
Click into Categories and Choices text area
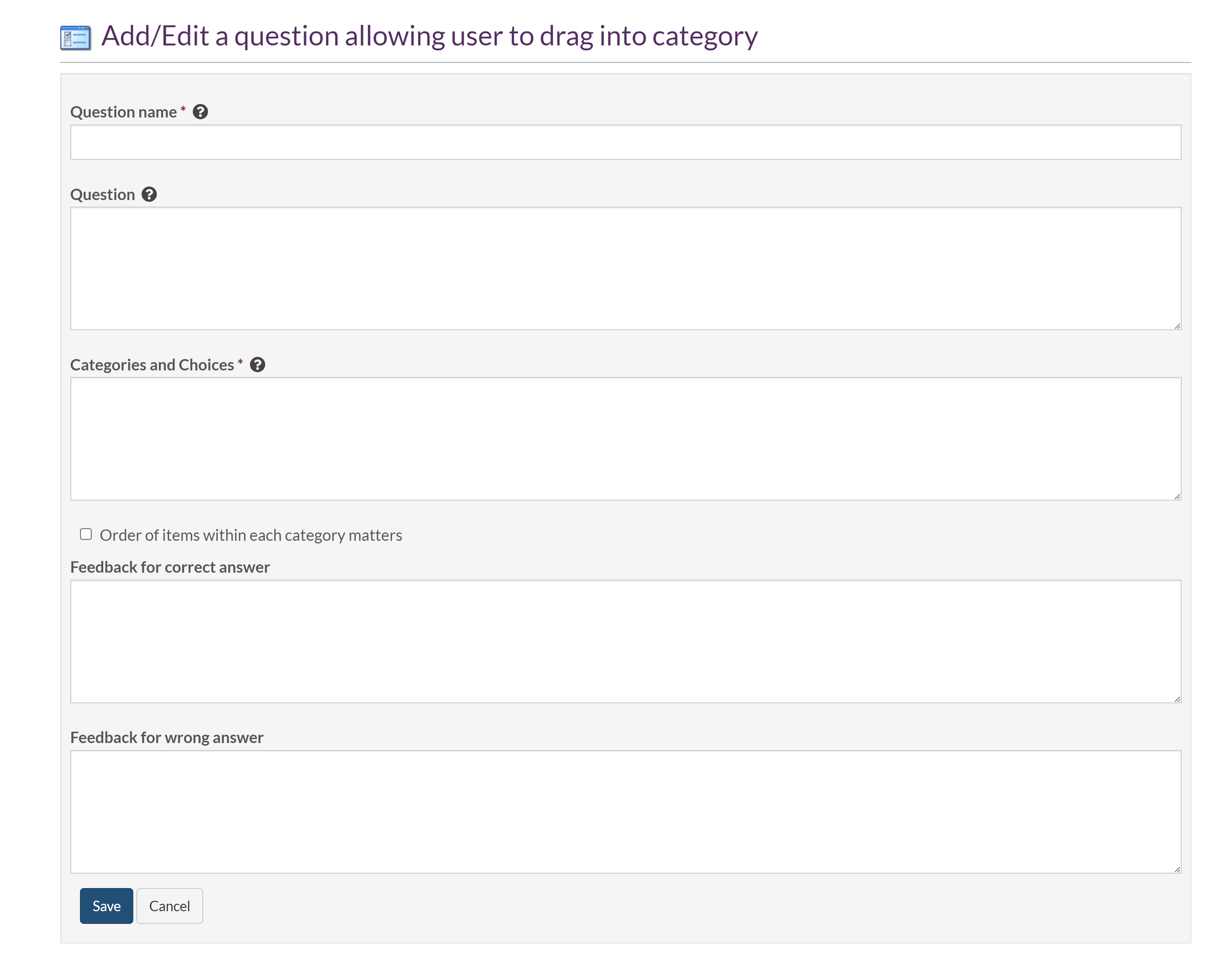click(625, 439)
